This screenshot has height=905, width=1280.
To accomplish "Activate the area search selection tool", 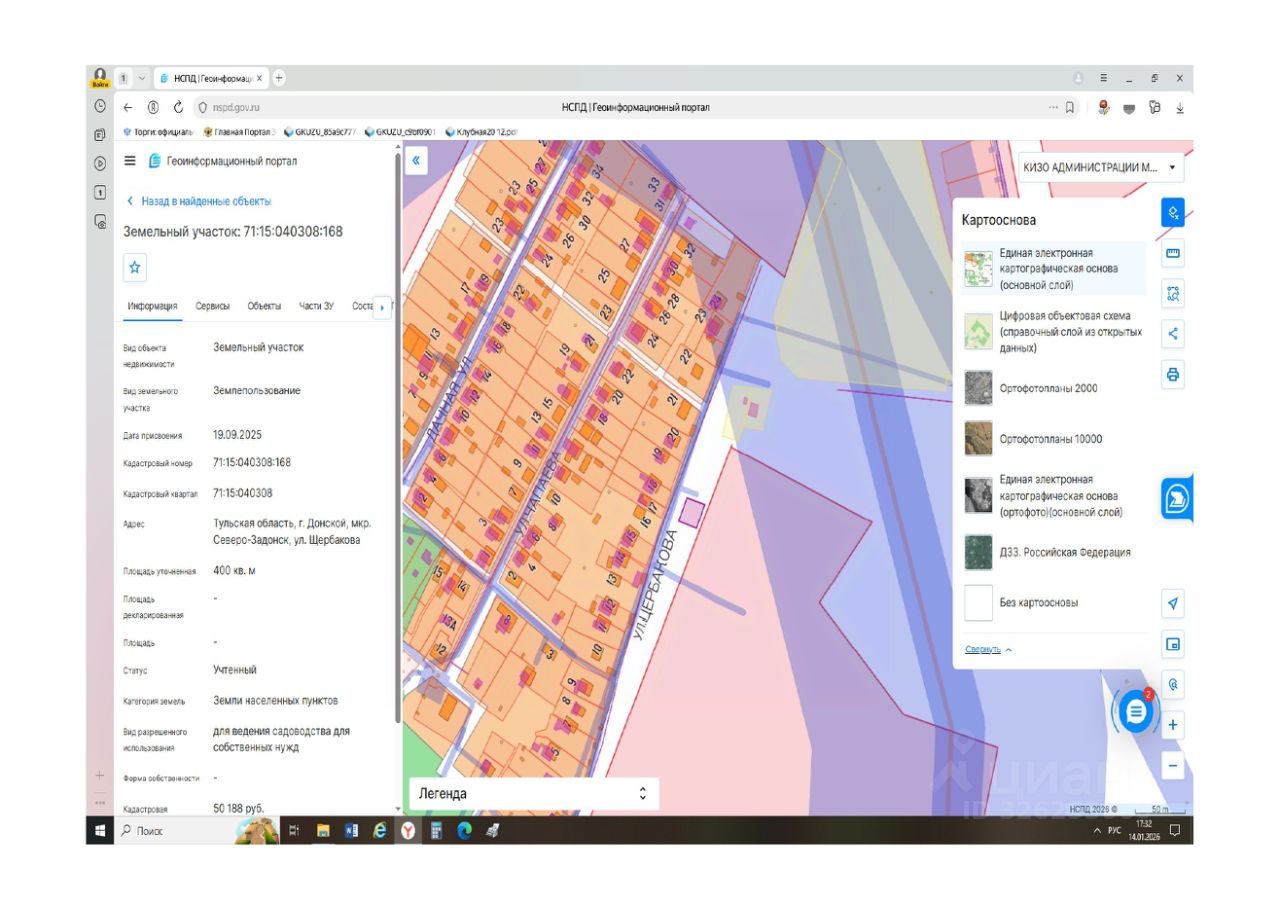I will tap(1173, 294).
